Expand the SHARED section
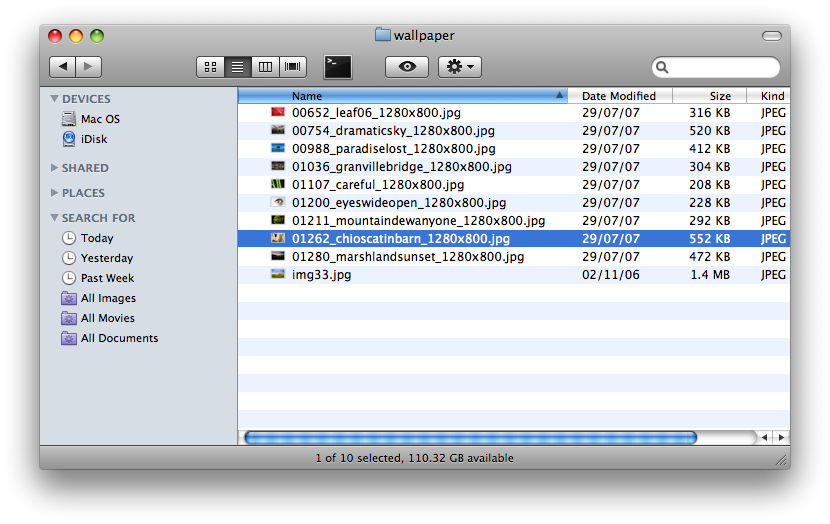The width and height of the screenshot is (830, 524). coord(54,167)
